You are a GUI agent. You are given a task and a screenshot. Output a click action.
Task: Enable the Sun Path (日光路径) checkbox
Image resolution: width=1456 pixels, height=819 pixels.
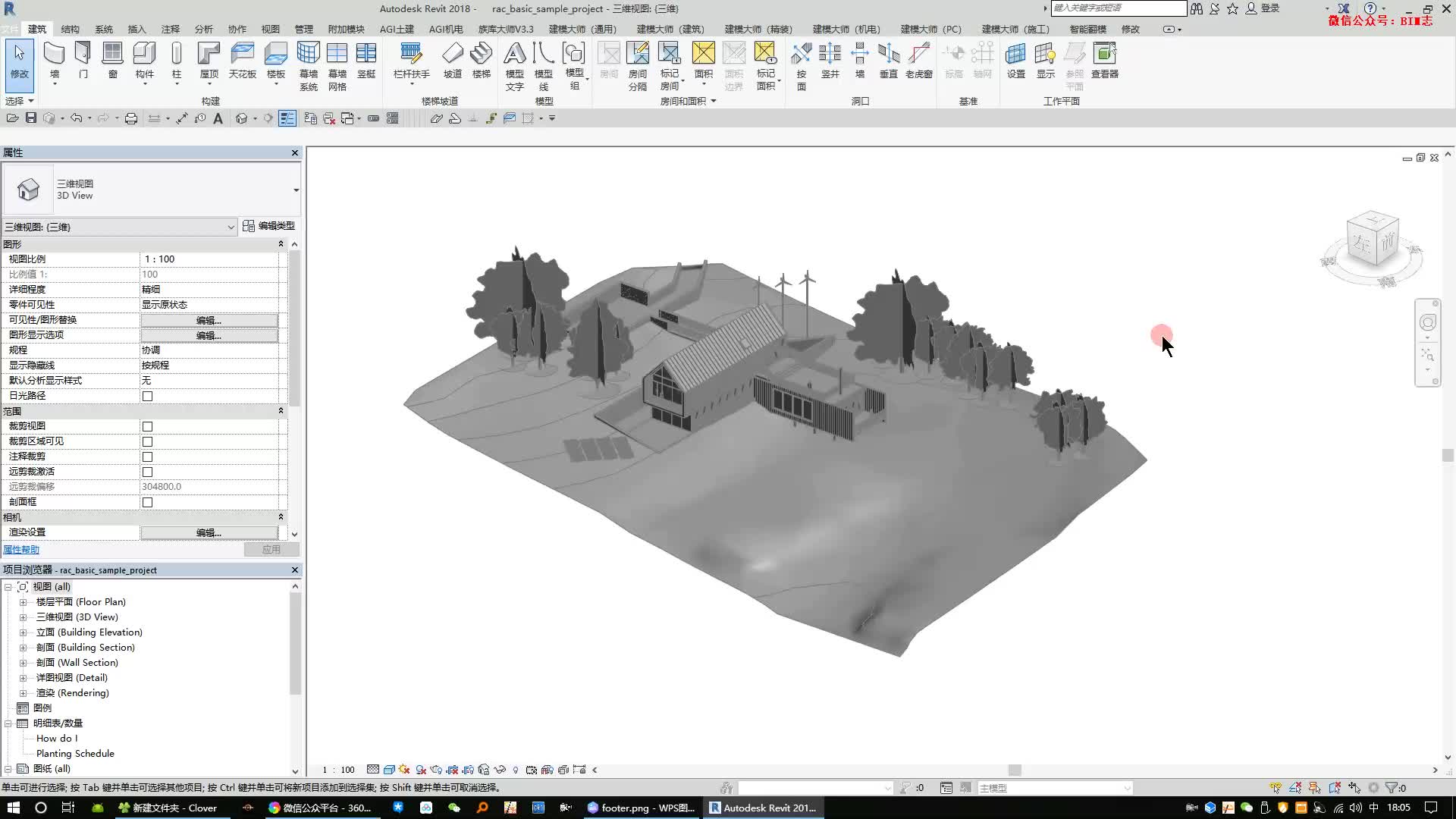click(x=148, y=396)
